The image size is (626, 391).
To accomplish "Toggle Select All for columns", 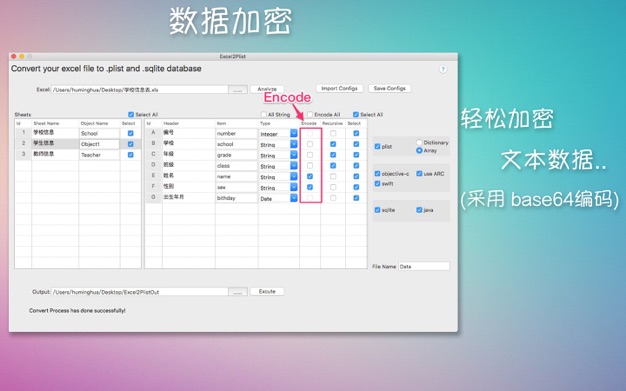I will [356, 115].
